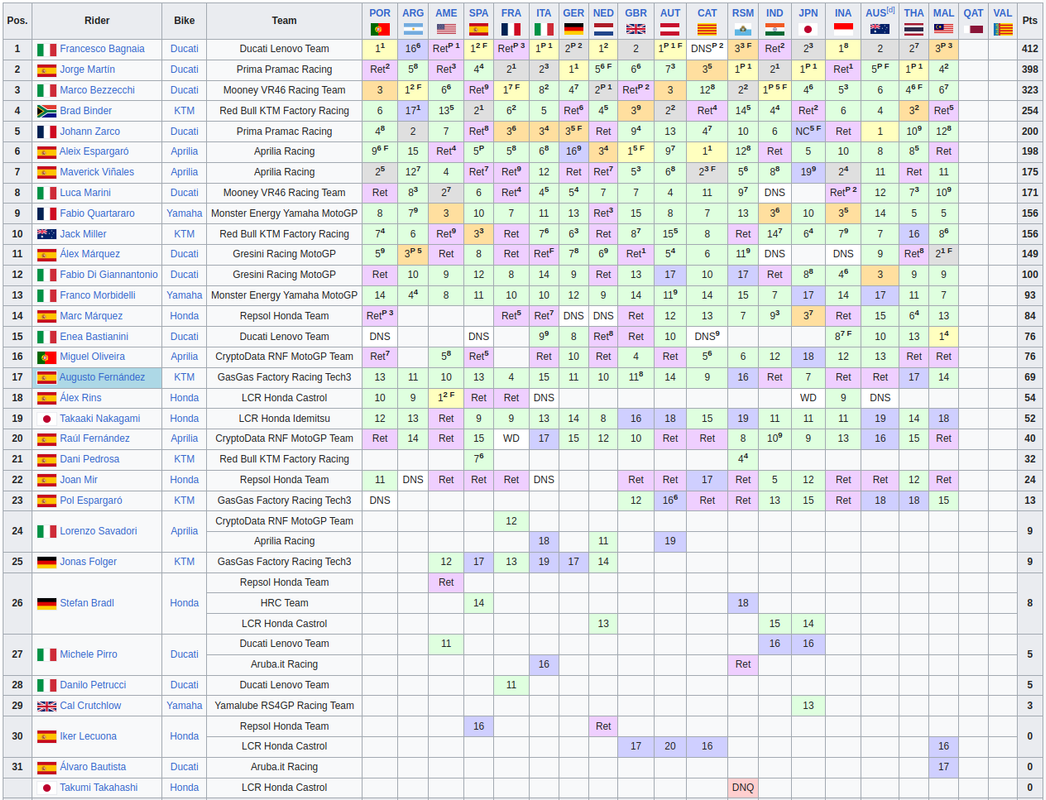Click the WD cell in Álex Rins' row
The width and height of the screenshot is (1046, 800).
808,398
